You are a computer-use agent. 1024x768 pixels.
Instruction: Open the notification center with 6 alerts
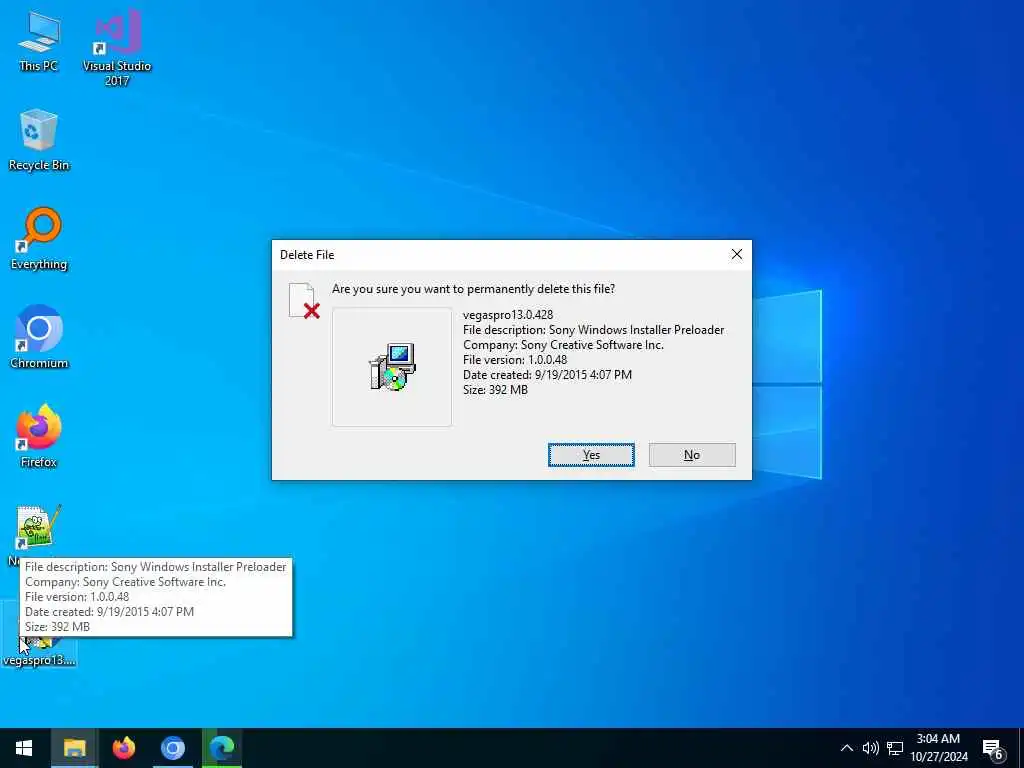pyautogui.click(x=994, y=749)
